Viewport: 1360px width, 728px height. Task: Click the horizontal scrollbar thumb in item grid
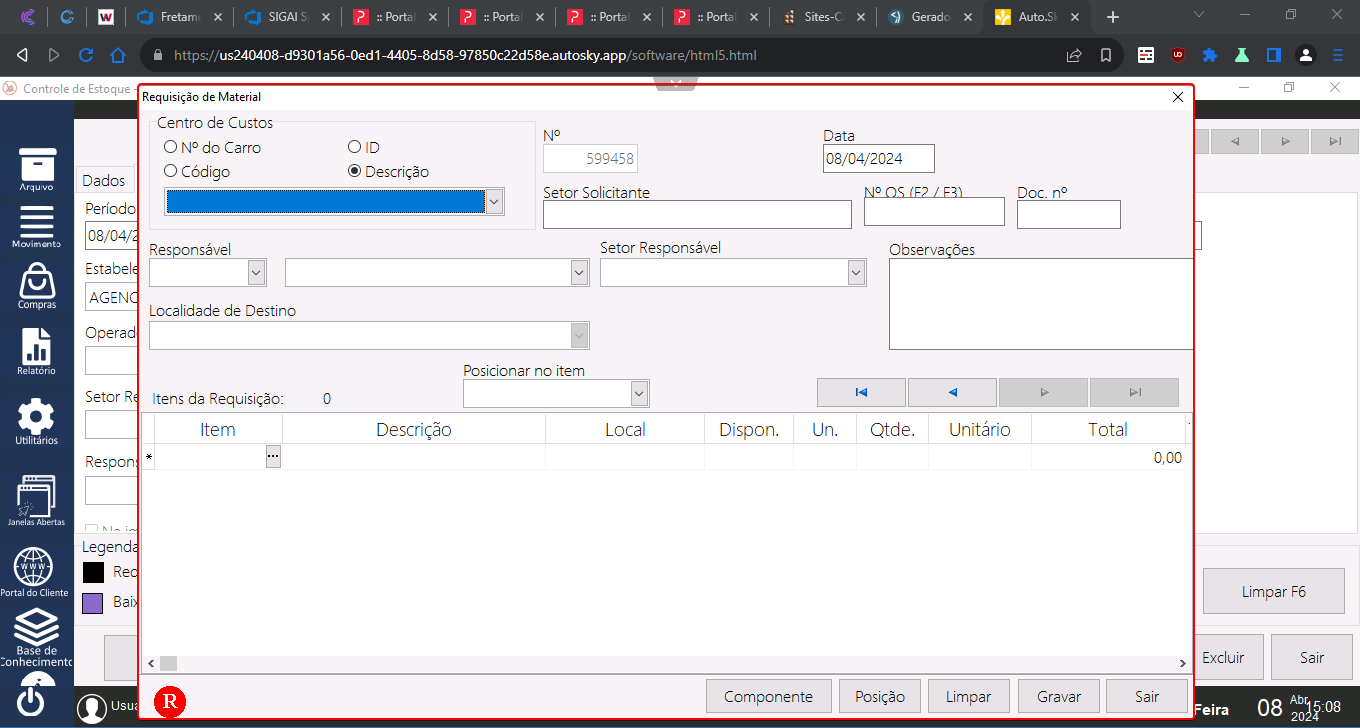point(168,663)
